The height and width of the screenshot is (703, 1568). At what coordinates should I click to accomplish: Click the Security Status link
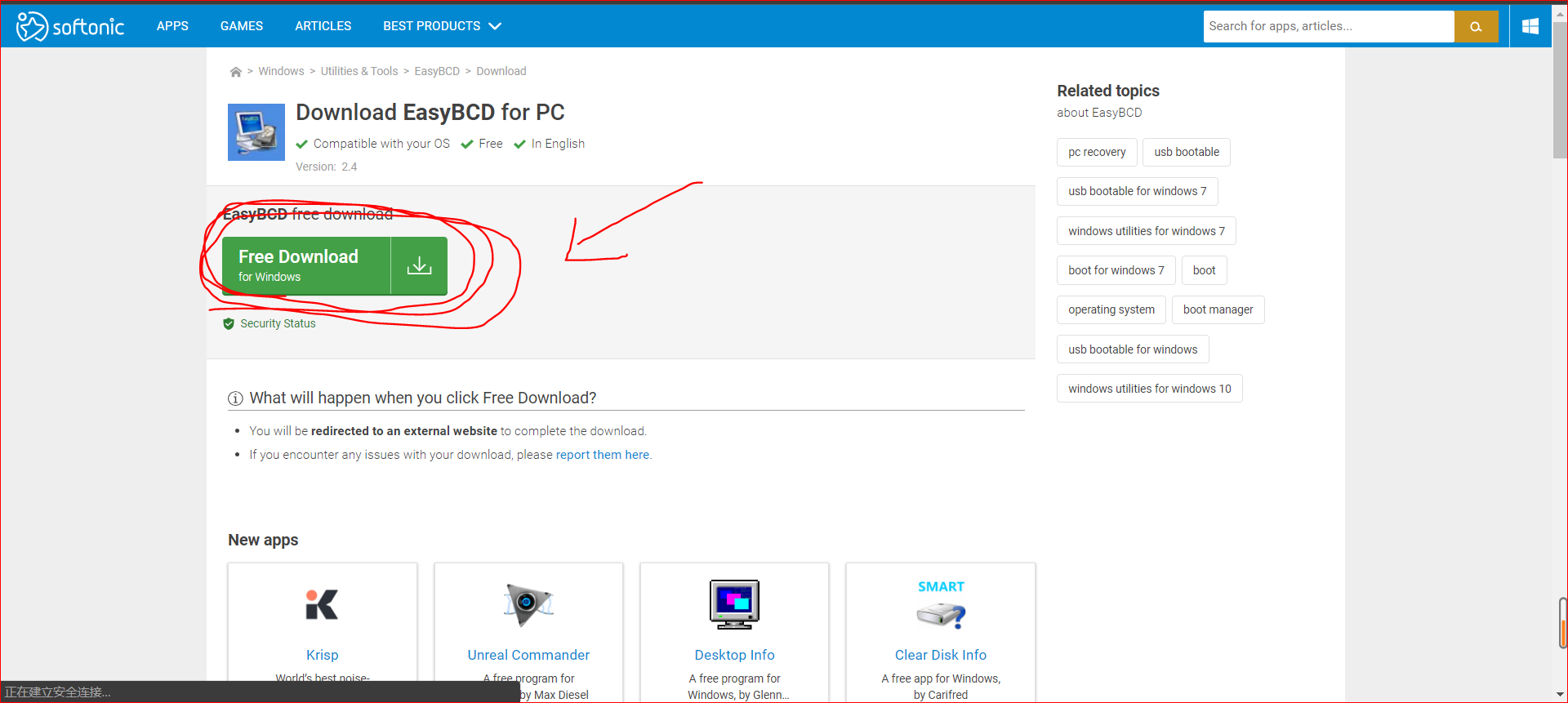coord(278,324)
